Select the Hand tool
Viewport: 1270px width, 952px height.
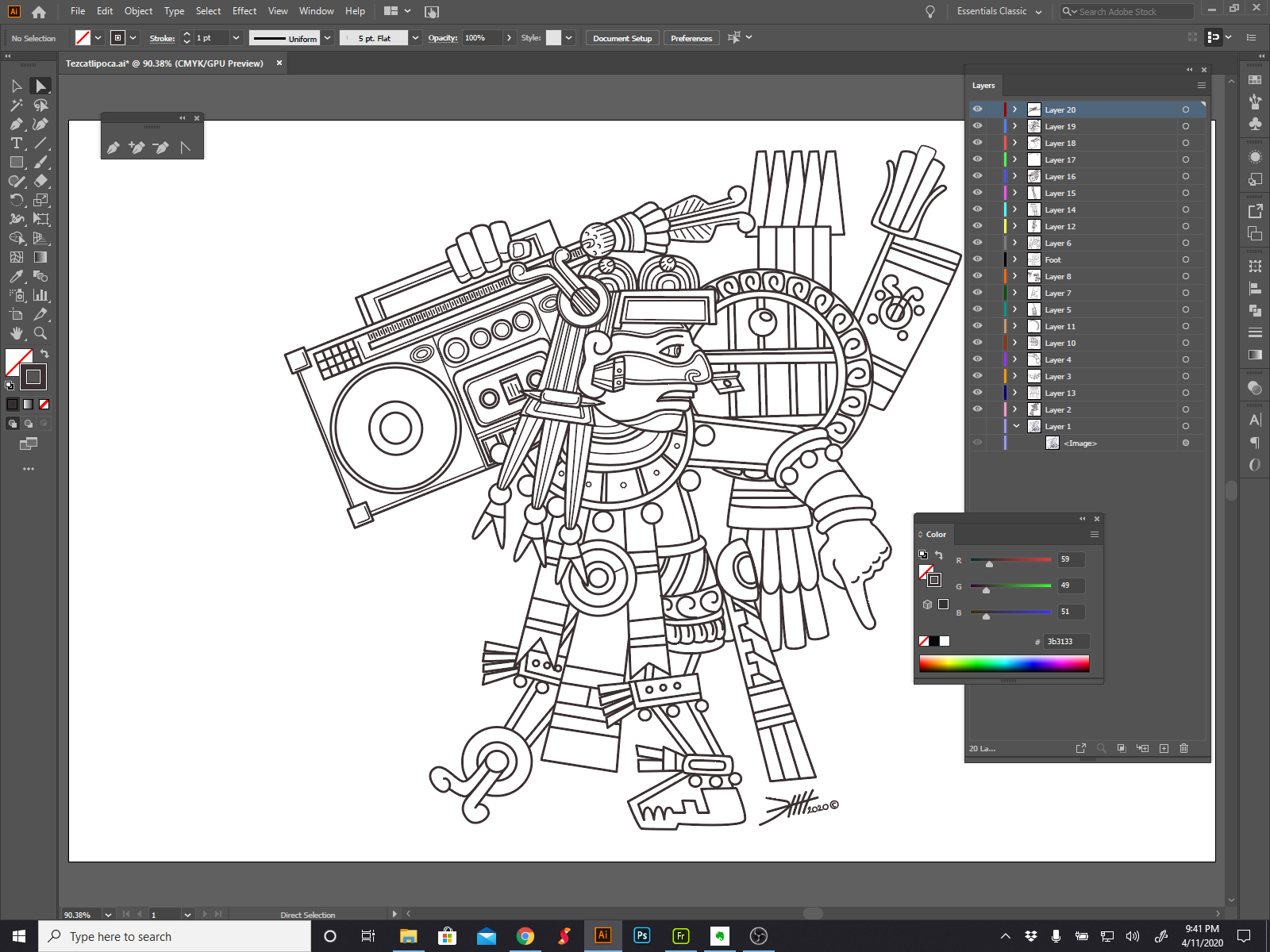tap(16, 334)
